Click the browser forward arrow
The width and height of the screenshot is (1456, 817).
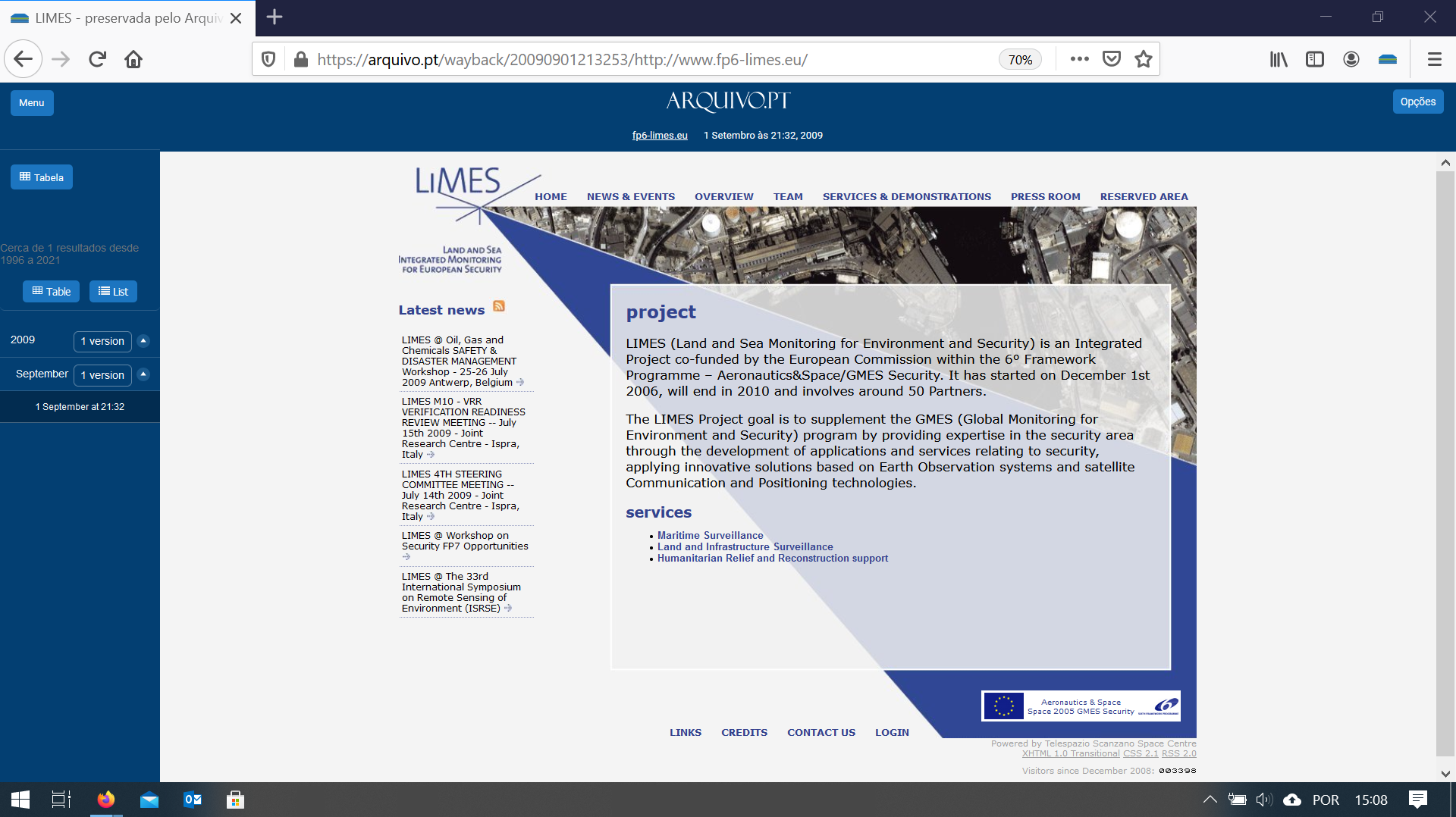(61, 59)
